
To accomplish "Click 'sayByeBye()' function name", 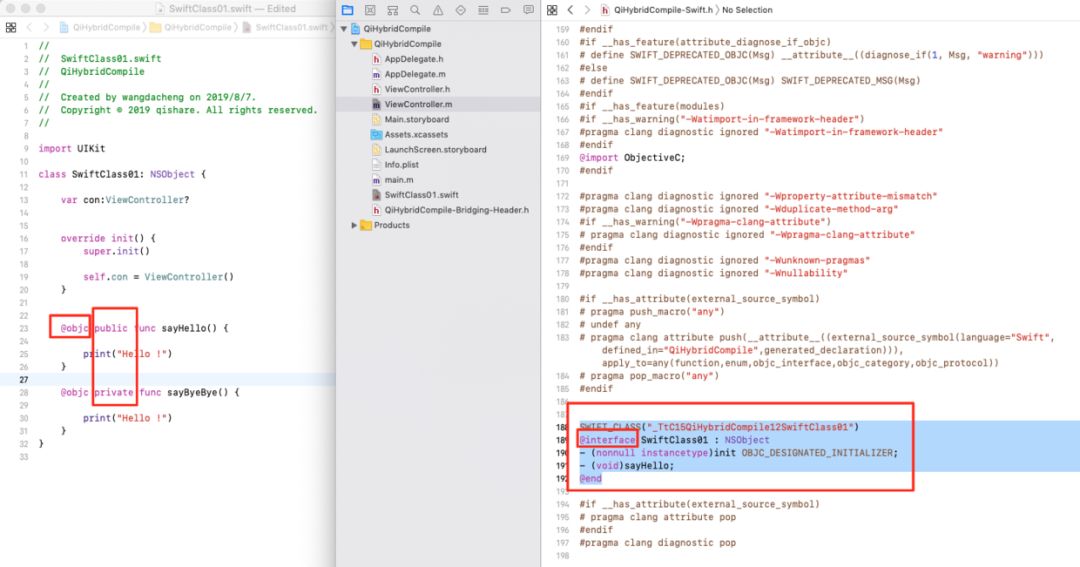I will (197, 393).
